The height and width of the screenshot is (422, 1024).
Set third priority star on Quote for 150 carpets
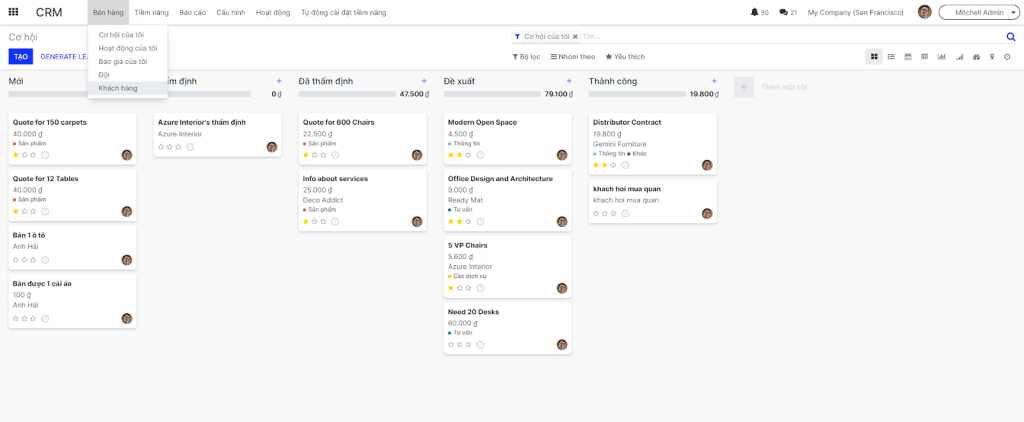[33, 155]
